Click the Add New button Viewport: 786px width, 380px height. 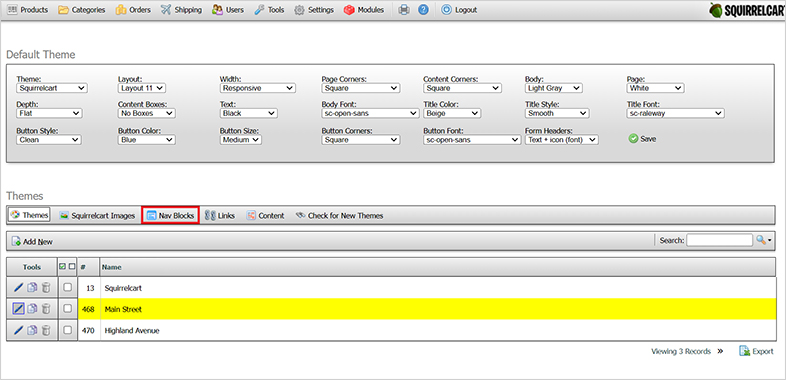point(32,241)
